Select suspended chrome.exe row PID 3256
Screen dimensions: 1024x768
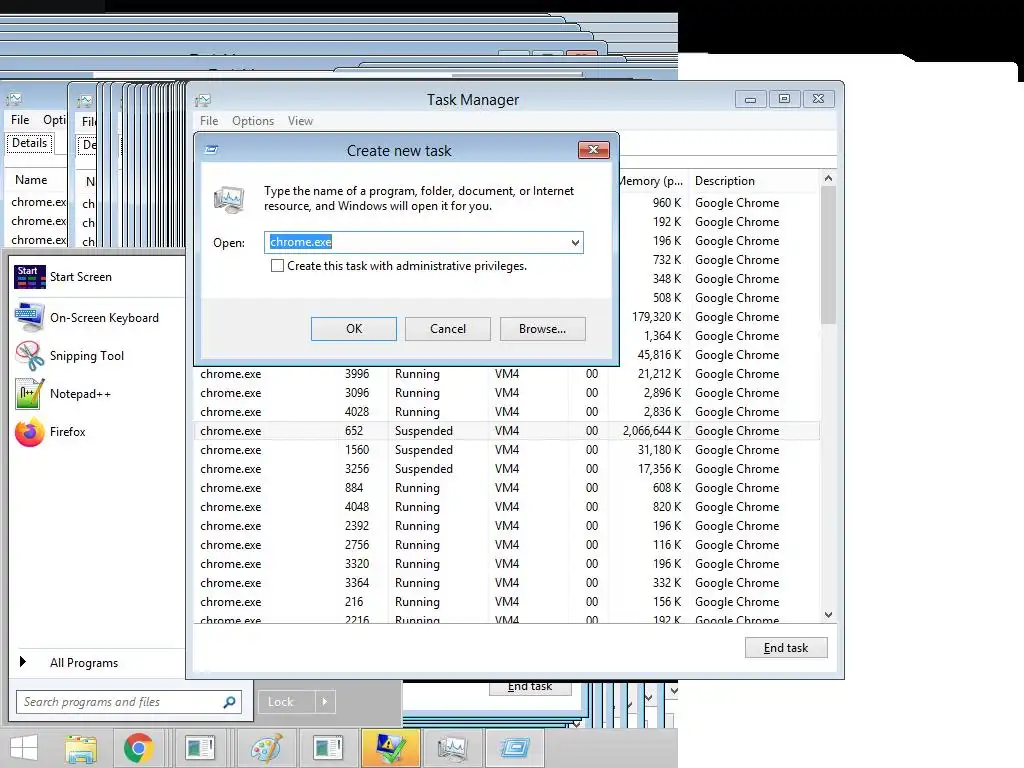pos(507,469)
